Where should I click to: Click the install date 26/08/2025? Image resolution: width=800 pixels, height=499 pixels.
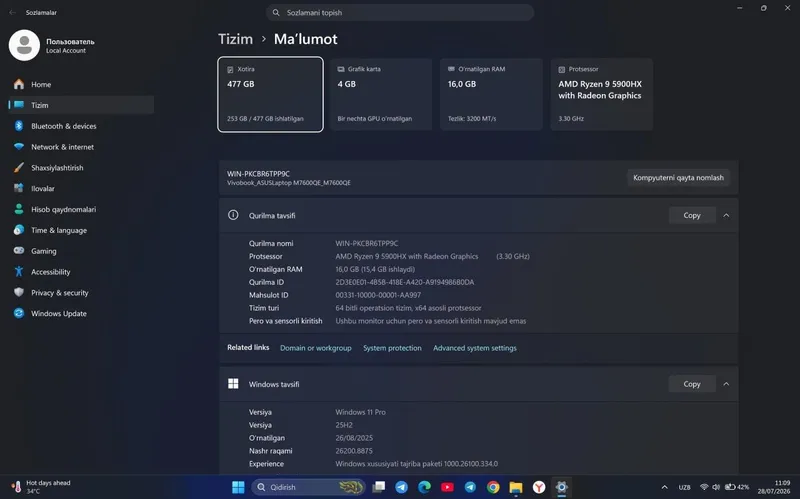pyautogui.click(x=354, y=438)
